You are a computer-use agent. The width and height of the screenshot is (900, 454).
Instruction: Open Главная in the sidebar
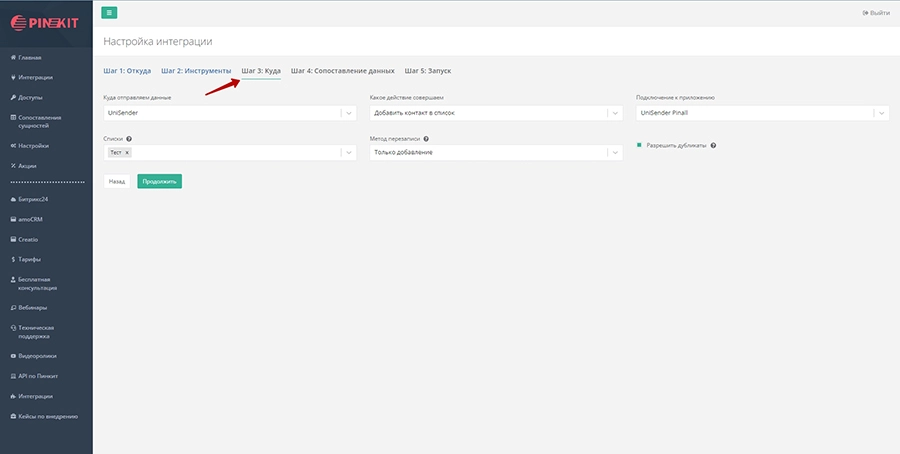[x=30, y=57]
